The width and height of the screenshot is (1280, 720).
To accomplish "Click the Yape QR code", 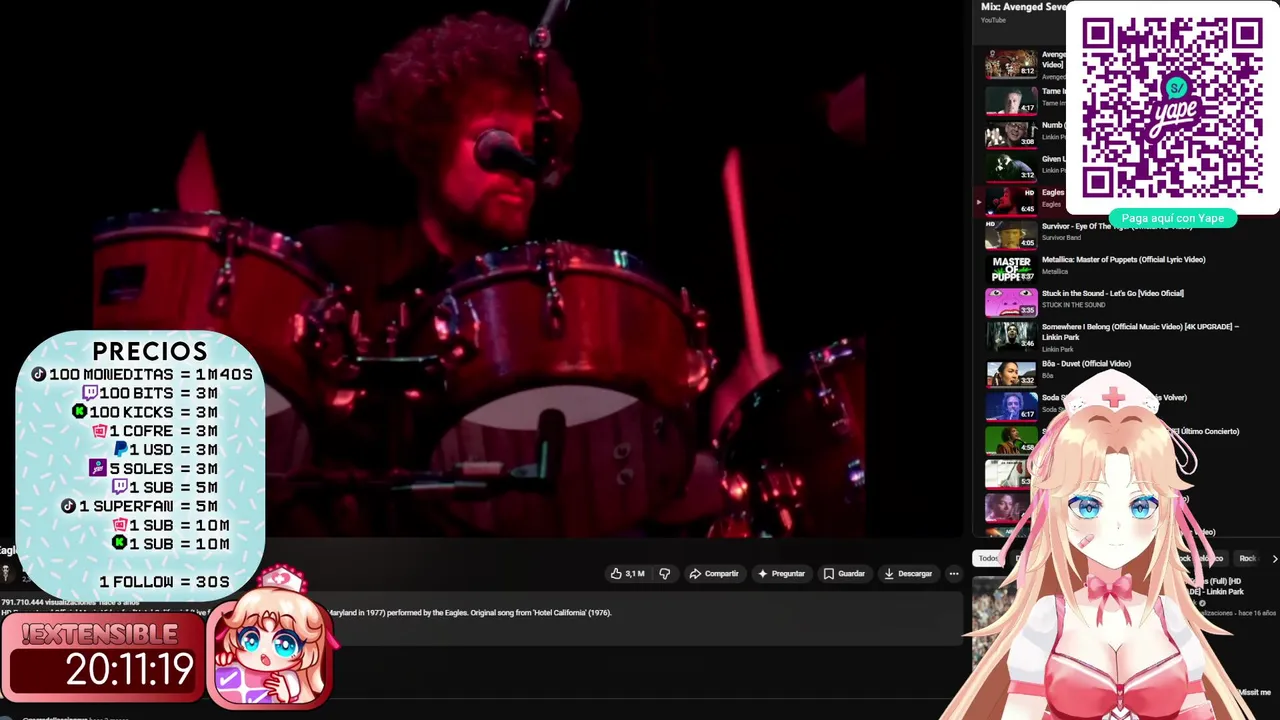I will tap(1172, 107).
